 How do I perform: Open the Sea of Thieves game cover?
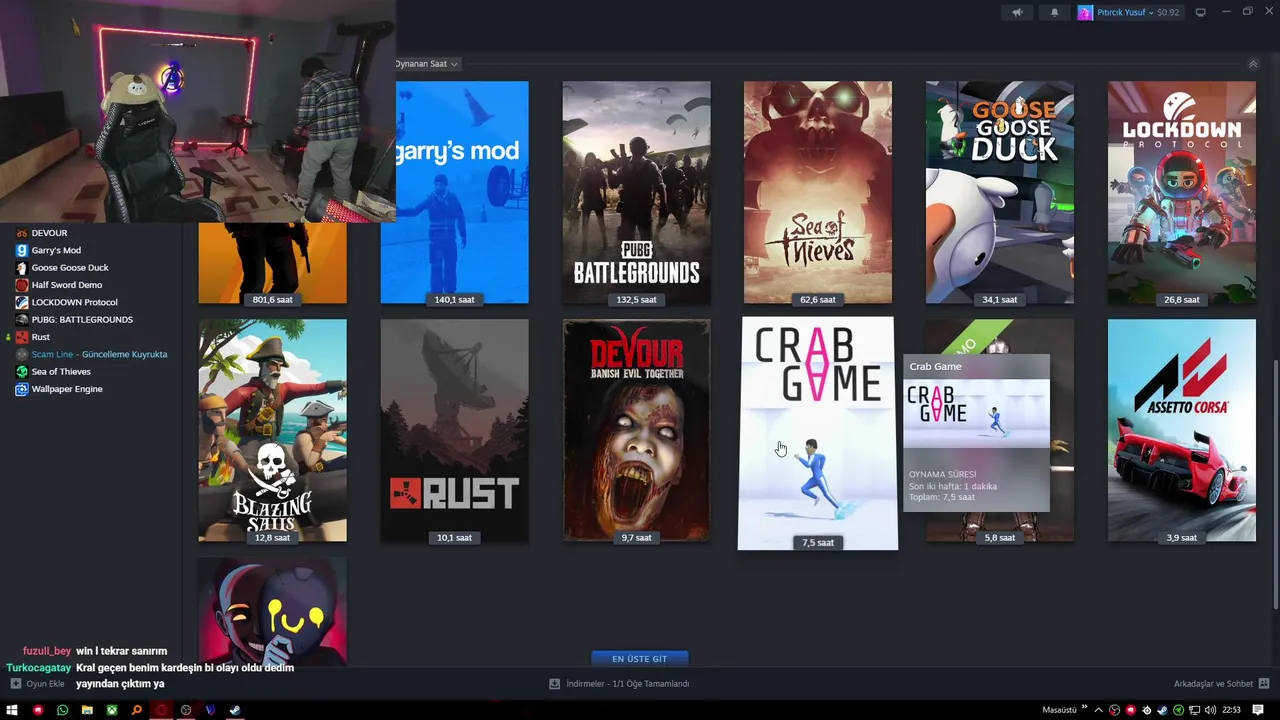click(x=818, y=192)
